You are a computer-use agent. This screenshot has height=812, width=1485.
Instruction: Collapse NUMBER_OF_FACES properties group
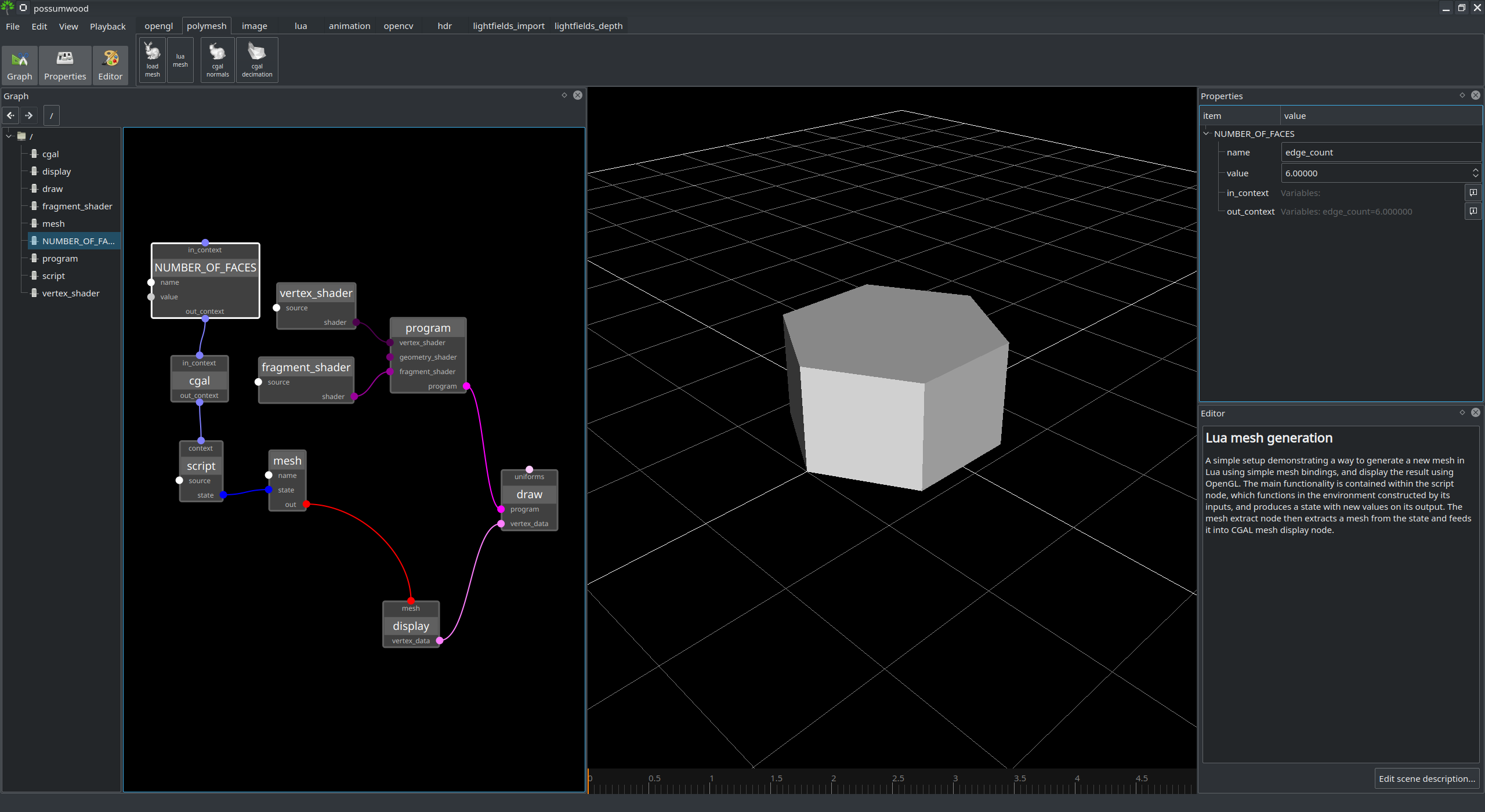(1207, 133)
